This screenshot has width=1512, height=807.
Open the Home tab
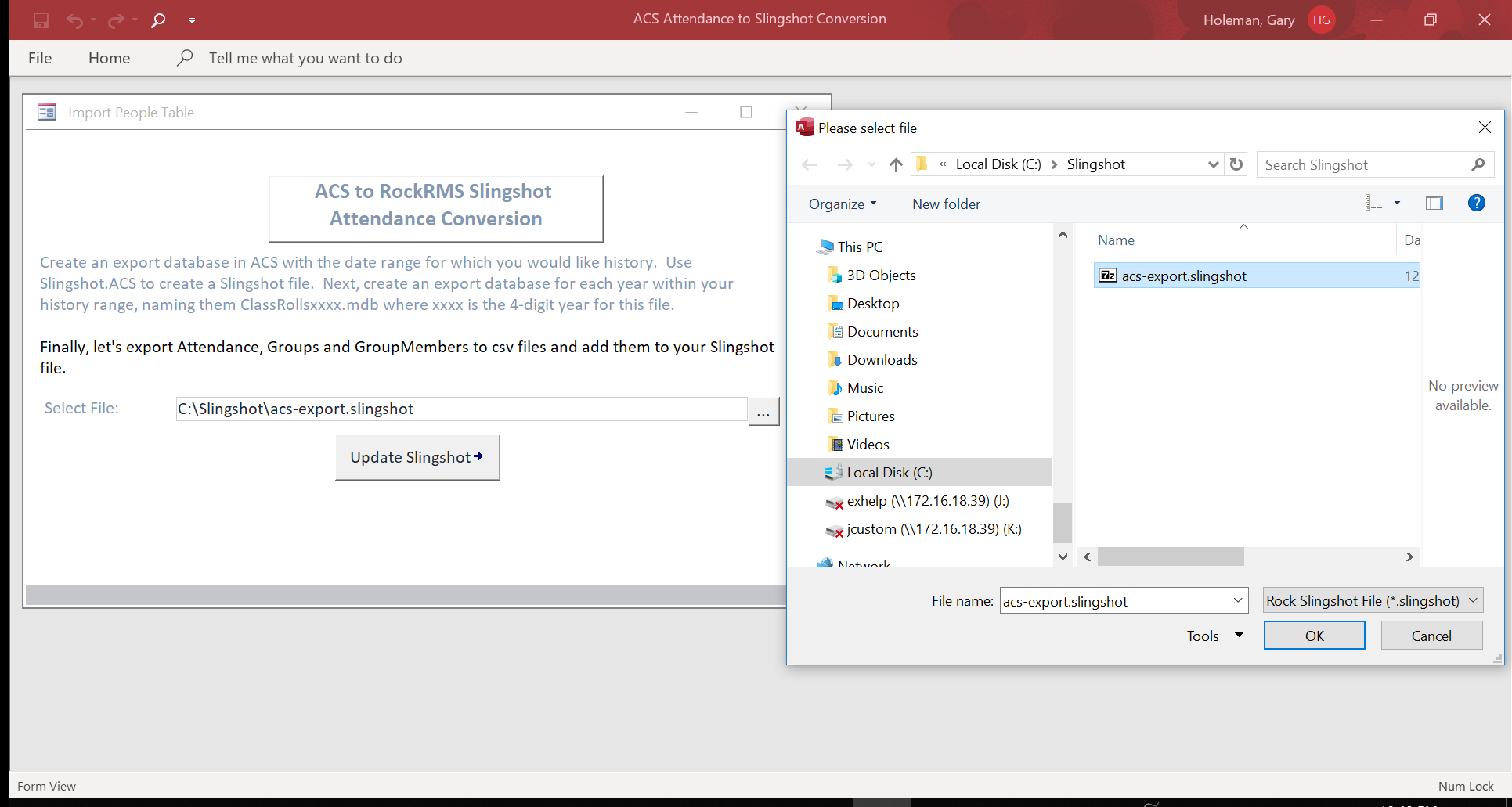[x=109, y=58]
